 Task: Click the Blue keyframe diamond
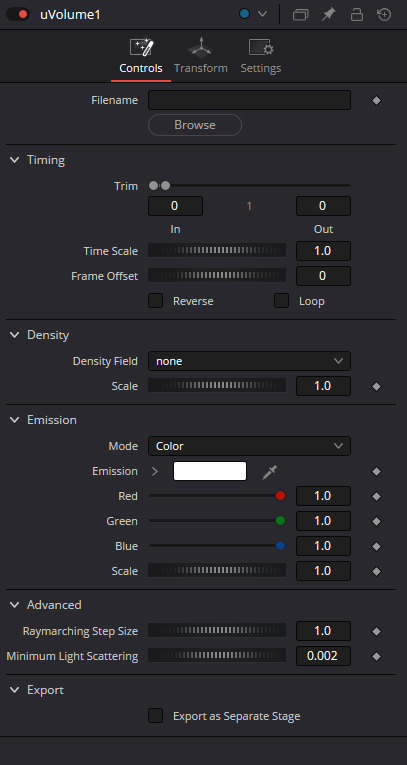click(x=376, y=546)
